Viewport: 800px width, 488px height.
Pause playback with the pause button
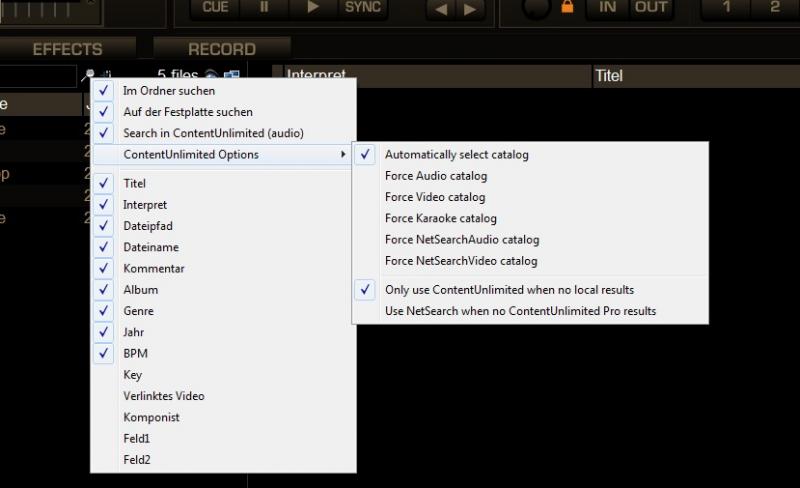(x=264, y=8)
